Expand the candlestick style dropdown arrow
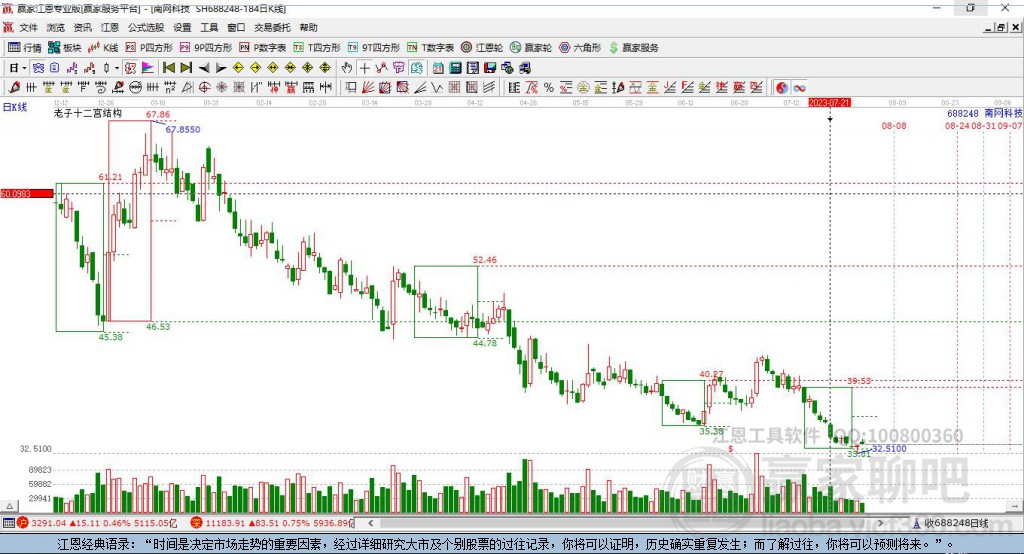 [117, 68]
